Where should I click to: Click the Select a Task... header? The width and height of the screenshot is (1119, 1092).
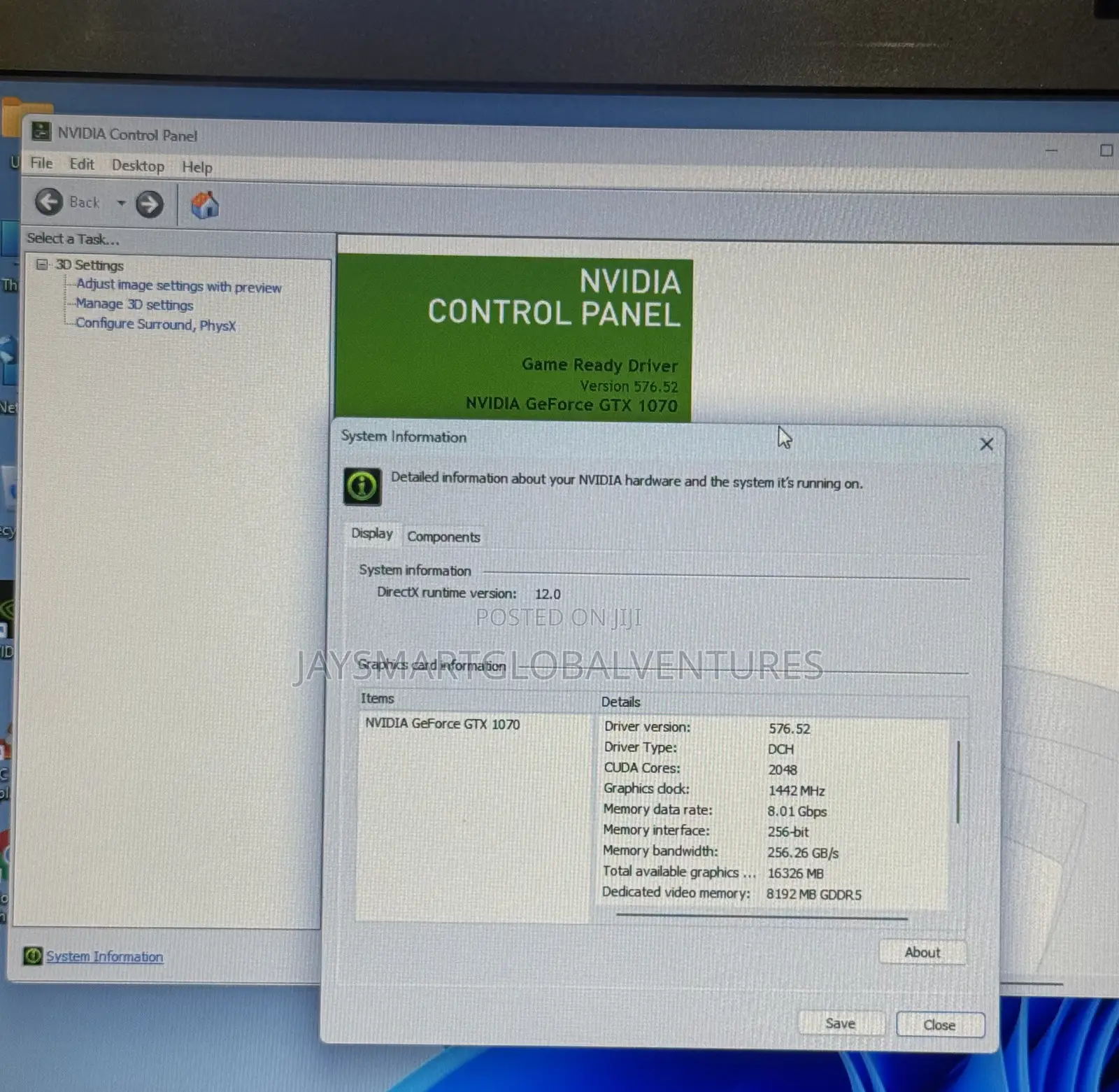tap(73, 239)
